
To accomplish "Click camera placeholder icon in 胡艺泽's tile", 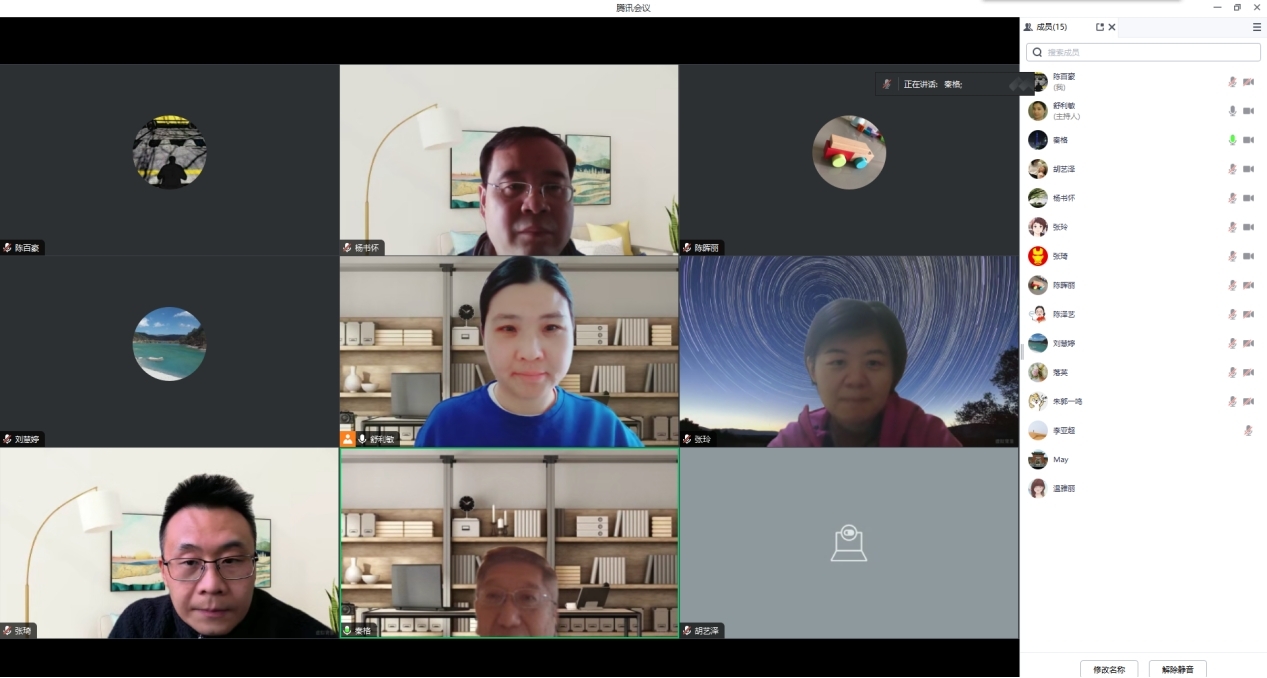I will [848, 542].
